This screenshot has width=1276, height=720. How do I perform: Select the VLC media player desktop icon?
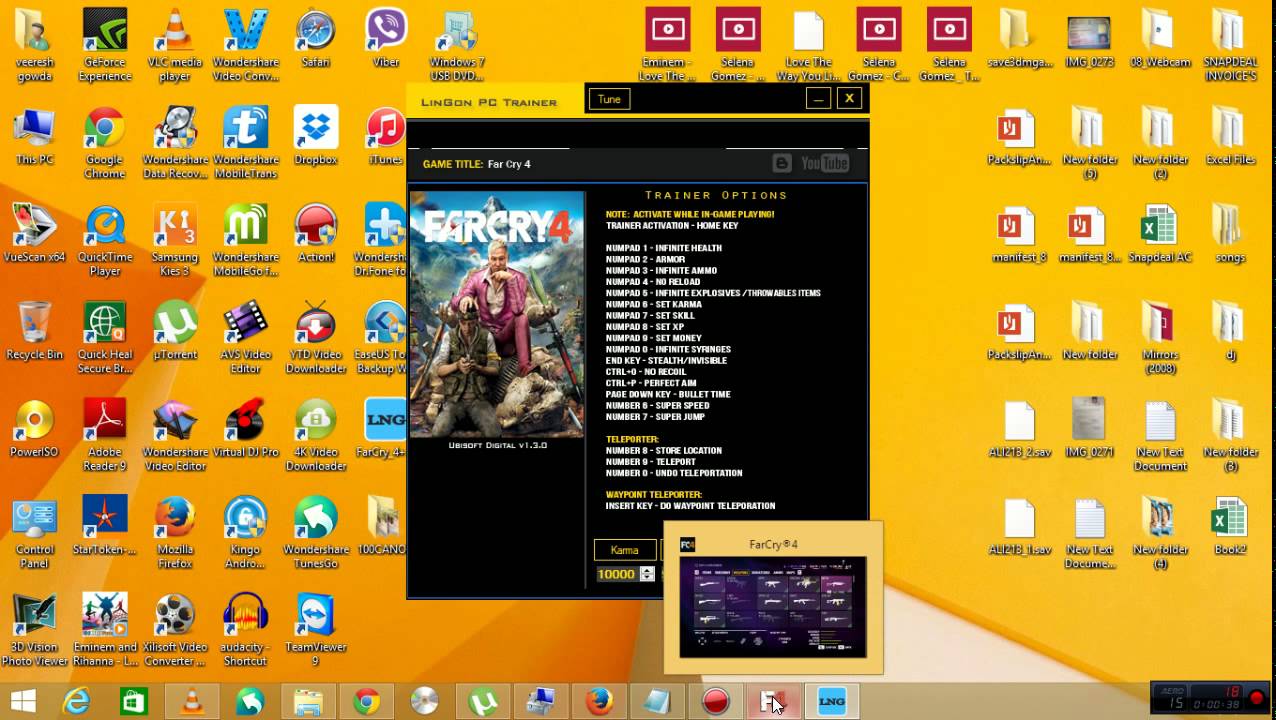coord(175,45)
